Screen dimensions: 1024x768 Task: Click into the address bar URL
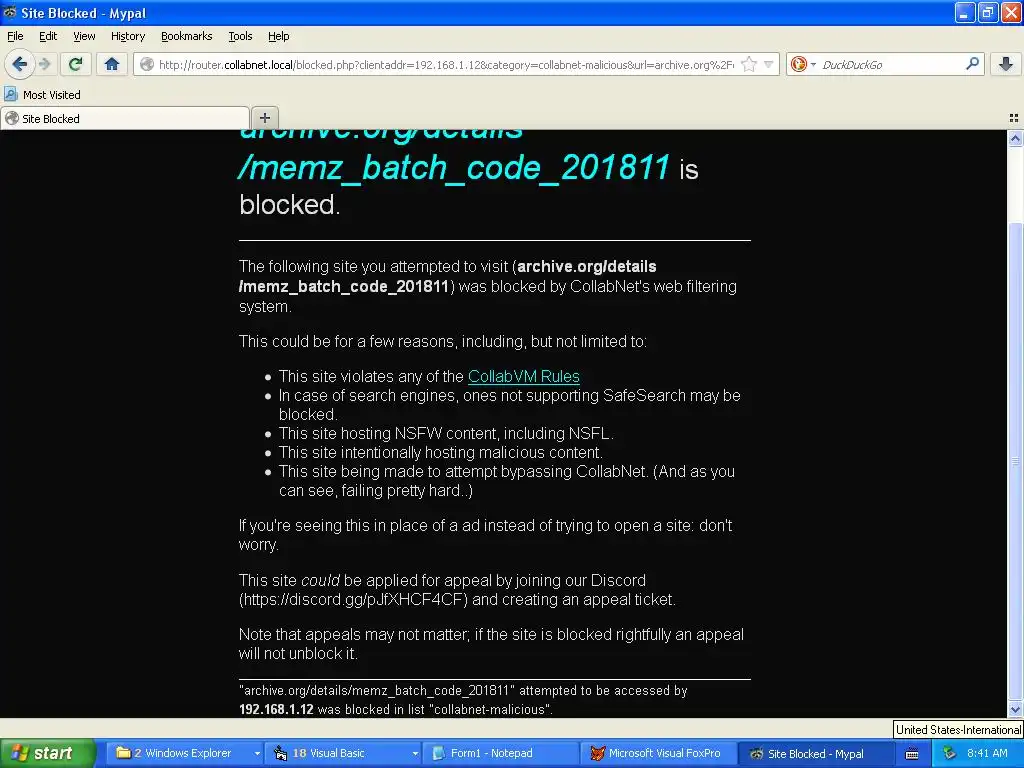446,65
